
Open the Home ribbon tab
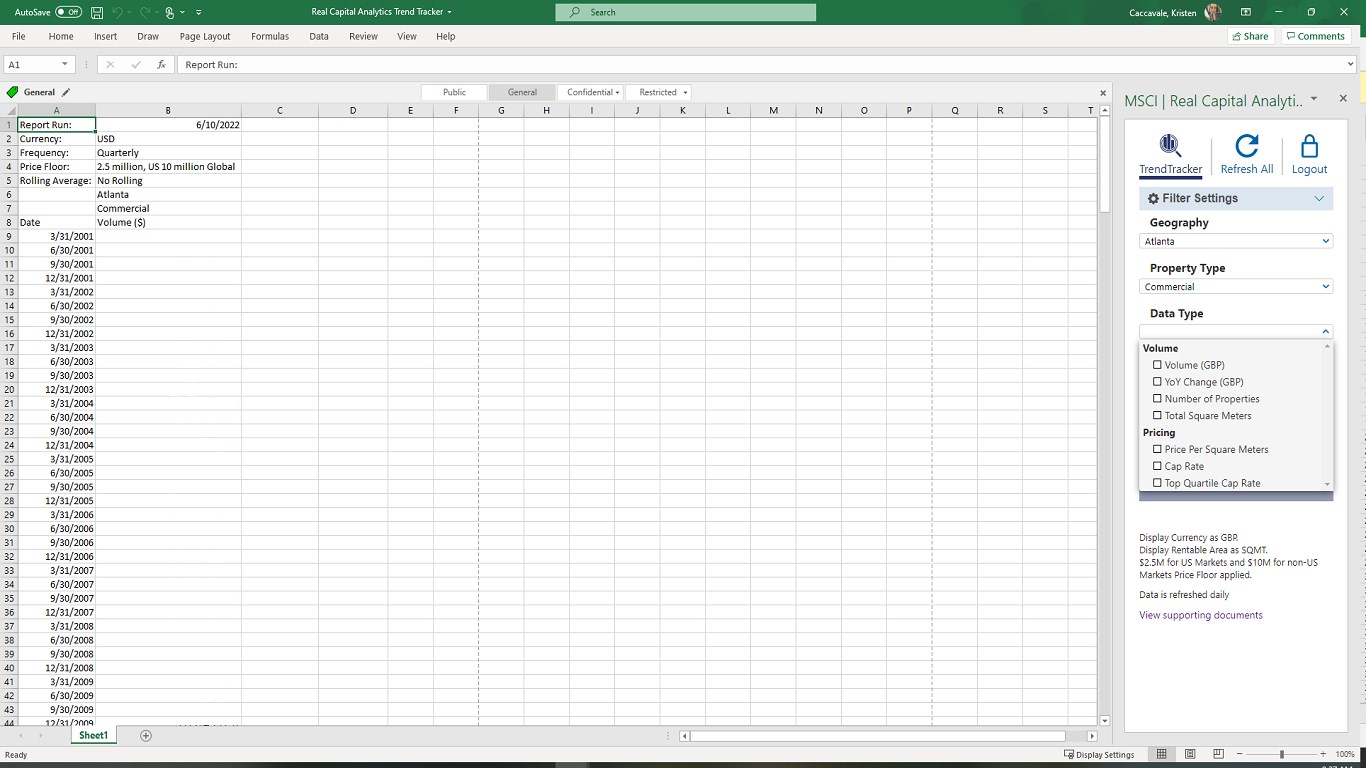(x=61, y=36)
